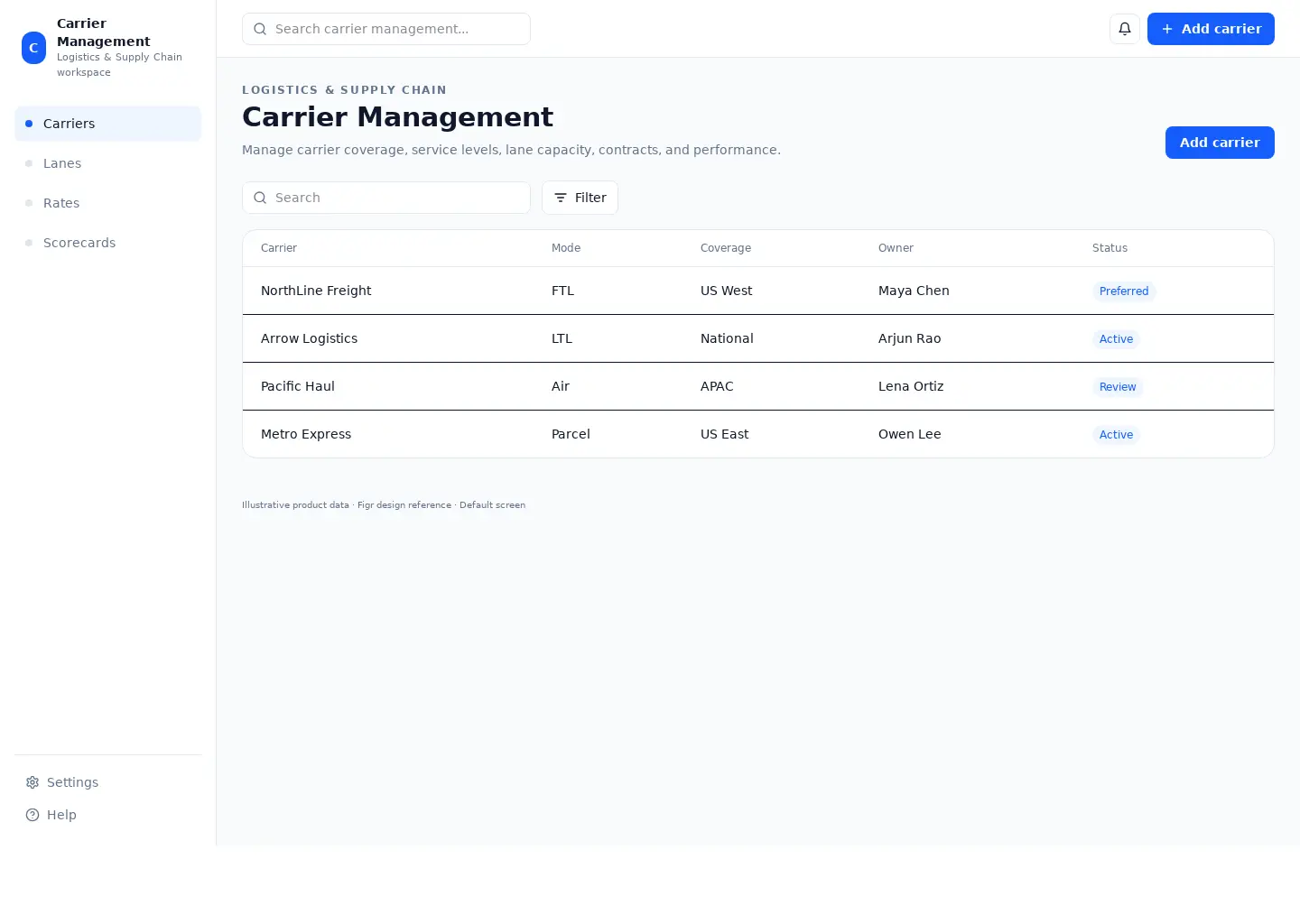The width and height of the screenshot is (1300, 924).
Task: Click Metro Express' Active status badge
Action: coord(1116,435)
